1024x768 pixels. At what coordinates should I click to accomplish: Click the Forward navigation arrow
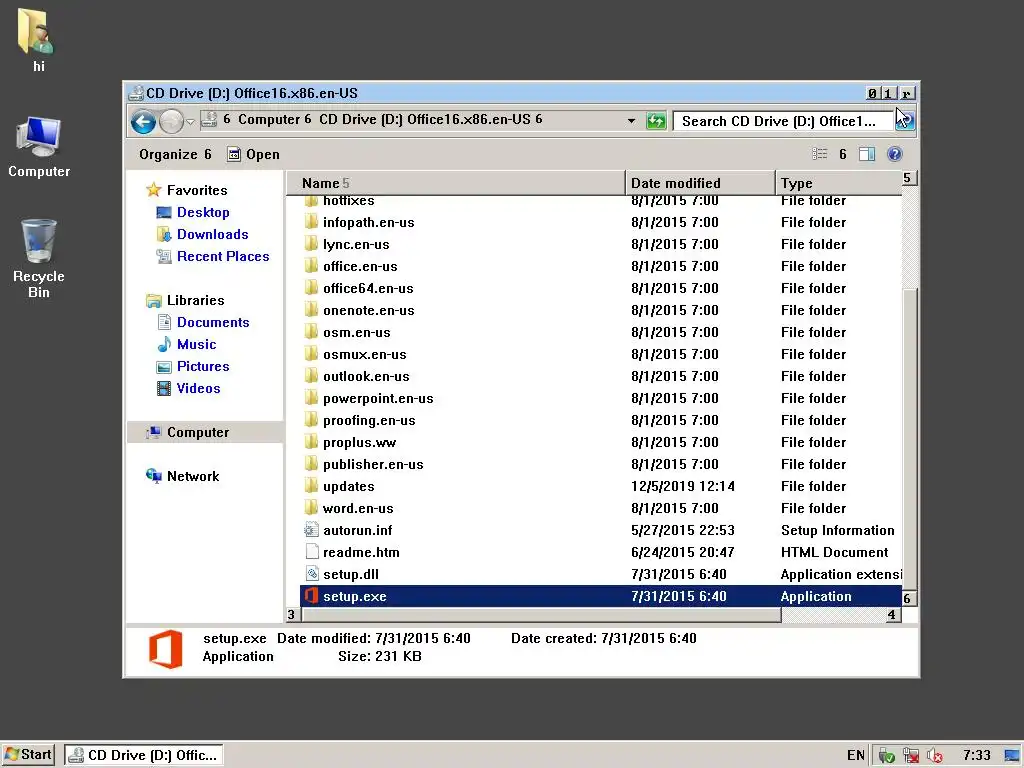click(171, 121)
